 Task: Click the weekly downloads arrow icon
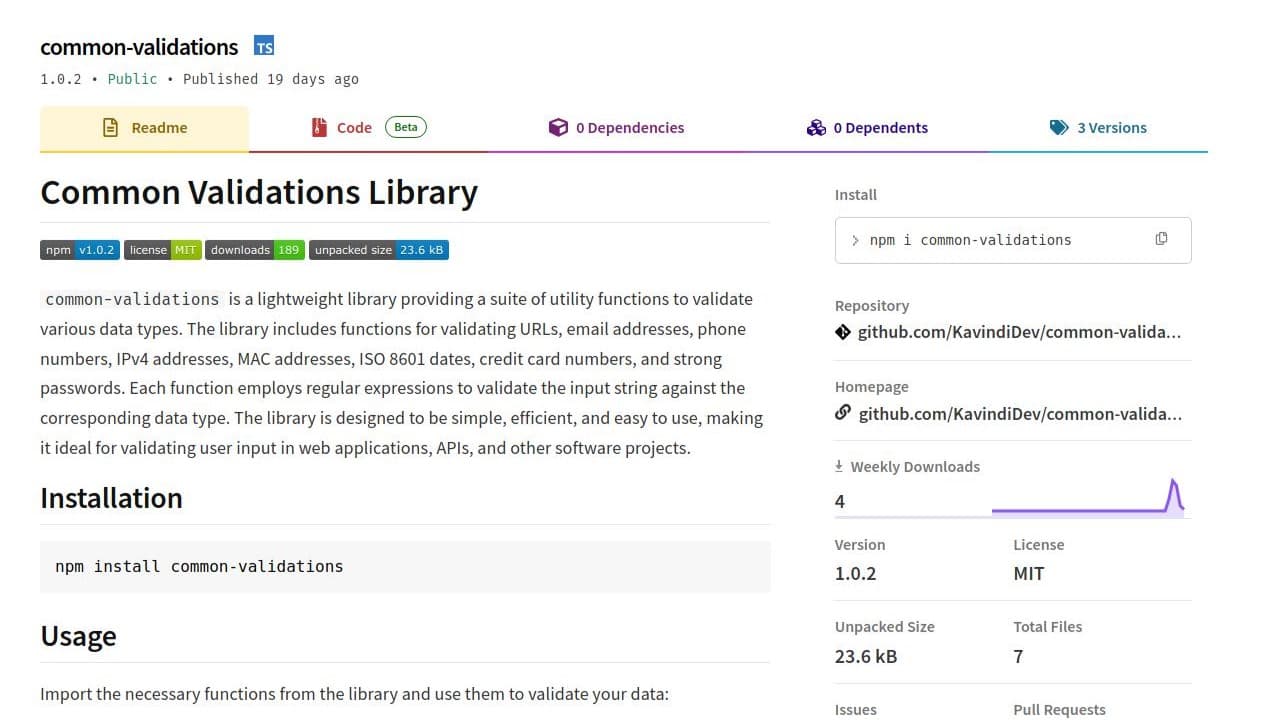click(839, 466)
